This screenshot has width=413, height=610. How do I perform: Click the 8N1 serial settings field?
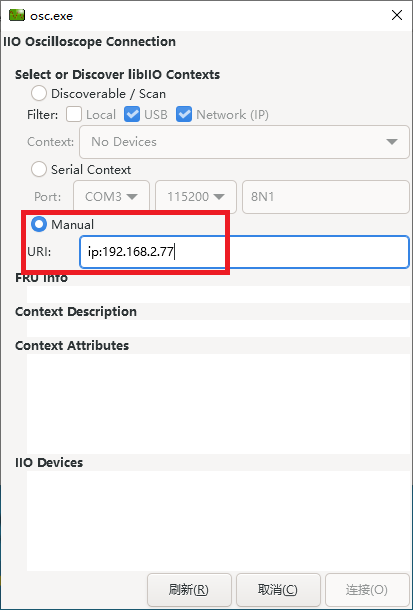(x=326, y=197)
